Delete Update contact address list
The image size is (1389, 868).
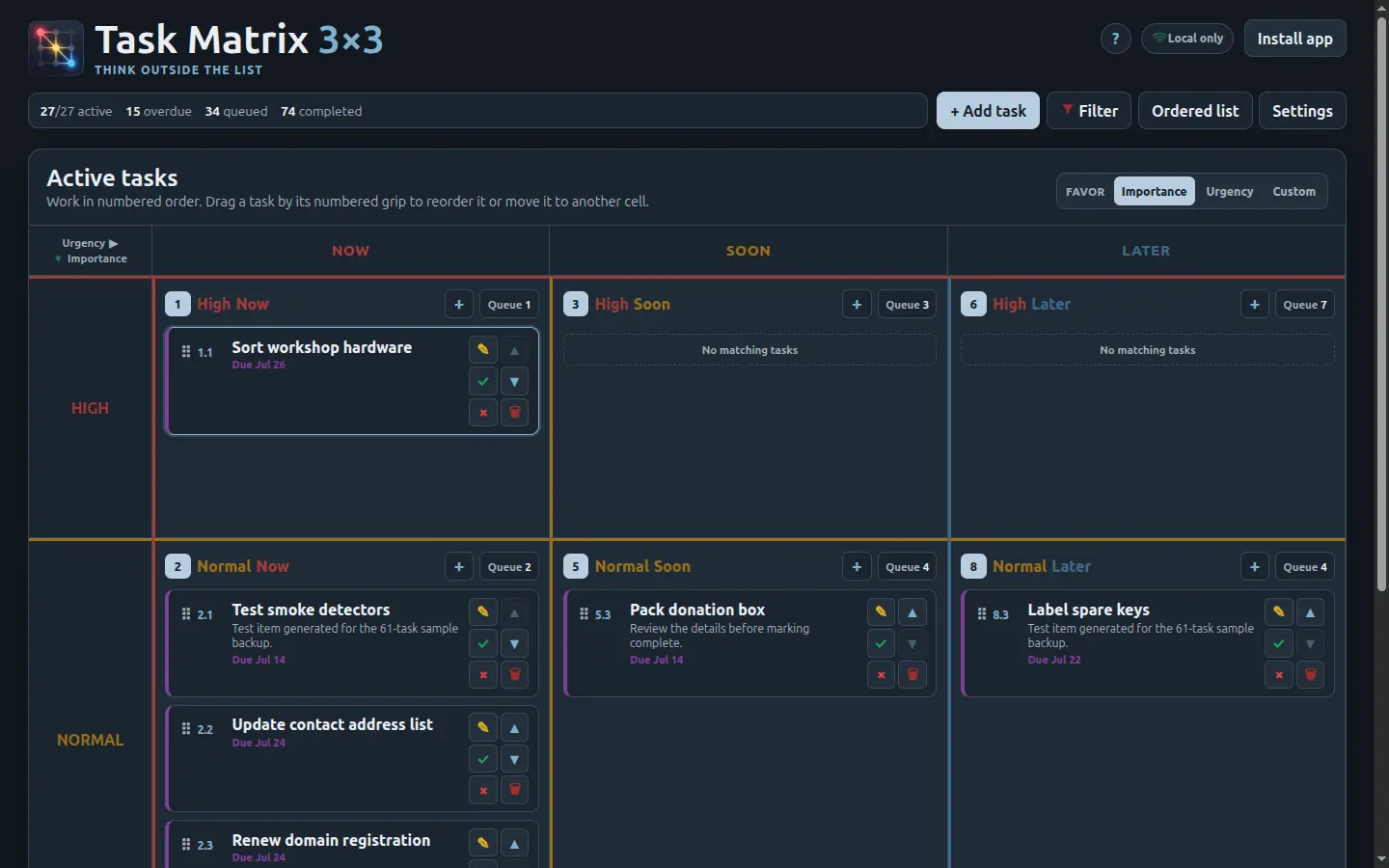514,790
